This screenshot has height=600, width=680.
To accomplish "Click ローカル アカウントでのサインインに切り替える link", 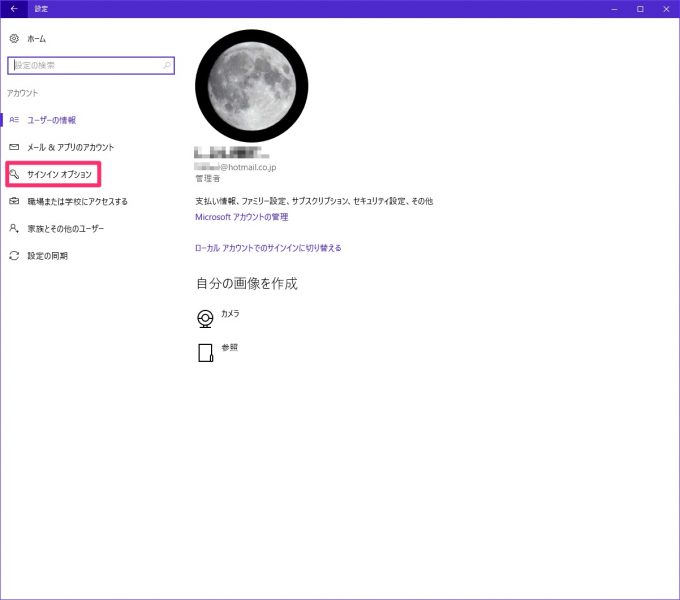I will click(x=268, y=248).
